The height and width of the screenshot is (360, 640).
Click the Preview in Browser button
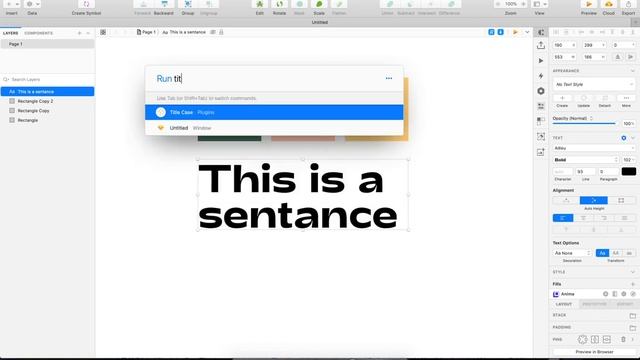(x=594, y=352)
